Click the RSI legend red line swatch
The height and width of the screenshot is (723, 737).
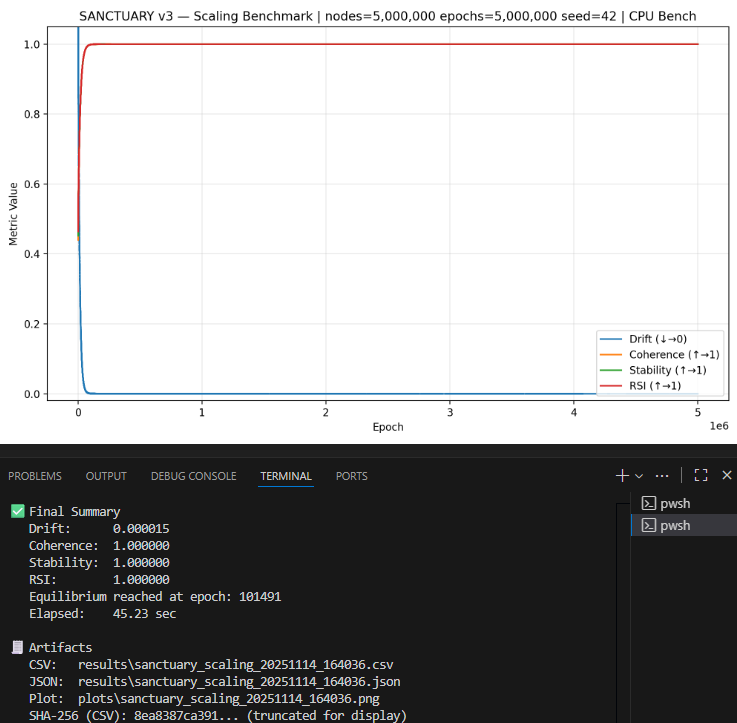(611, 385)
